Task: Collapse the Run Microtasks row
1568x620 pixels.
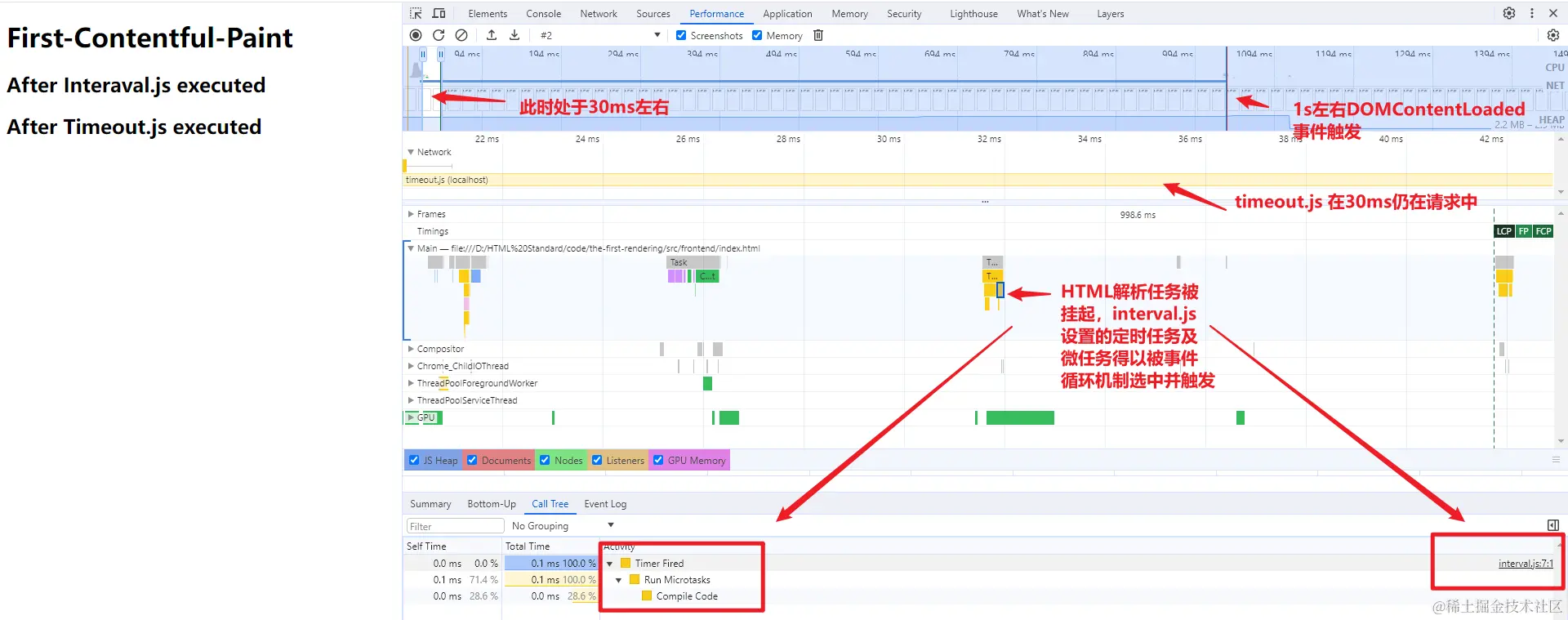Action: pyautogui.click(x=619, y=580)
